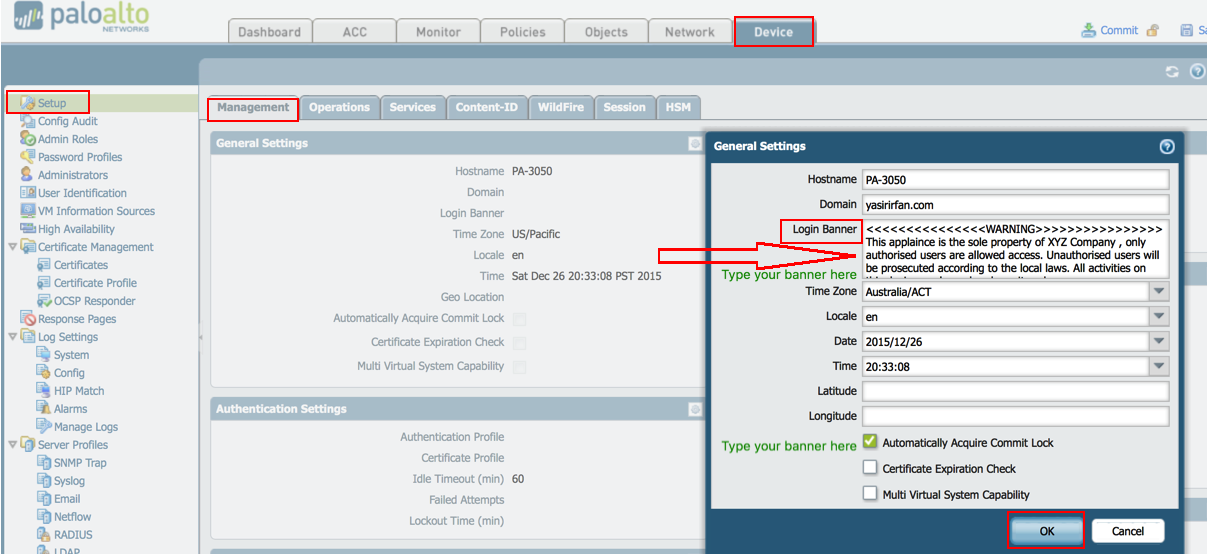Open the Date picker dropdown arrow
Viewport: 1207px width, 554px height.
click(x=1158, y=341)
